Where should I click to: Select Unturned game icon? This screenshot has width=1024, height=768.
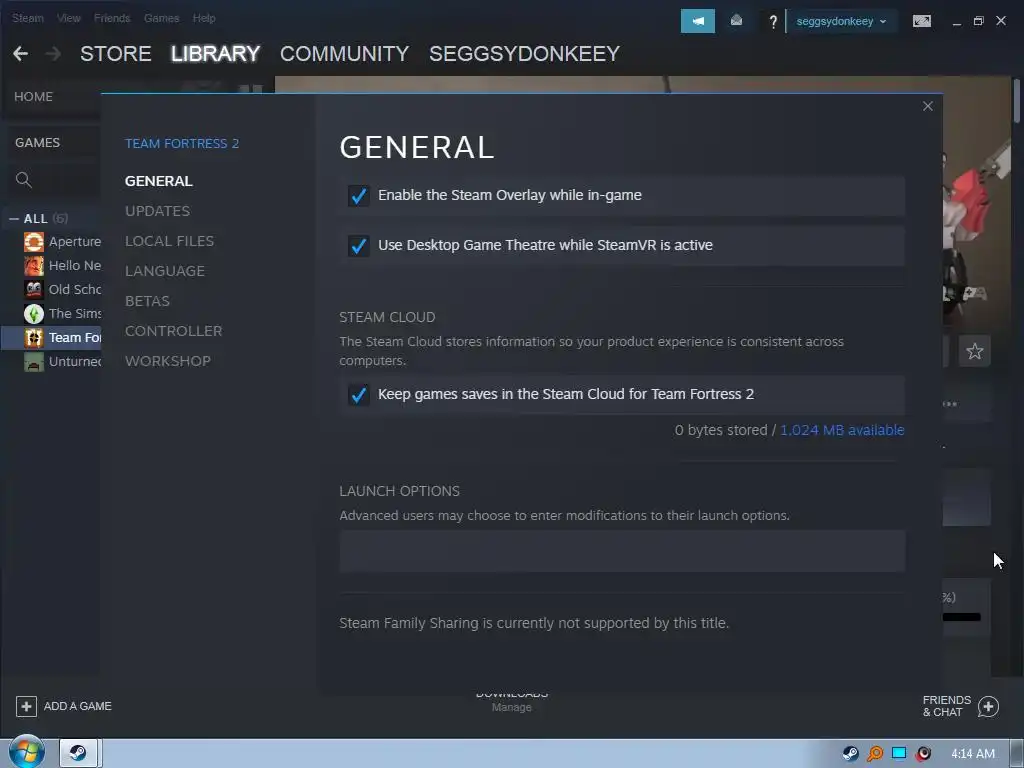[x=34, y=361]
